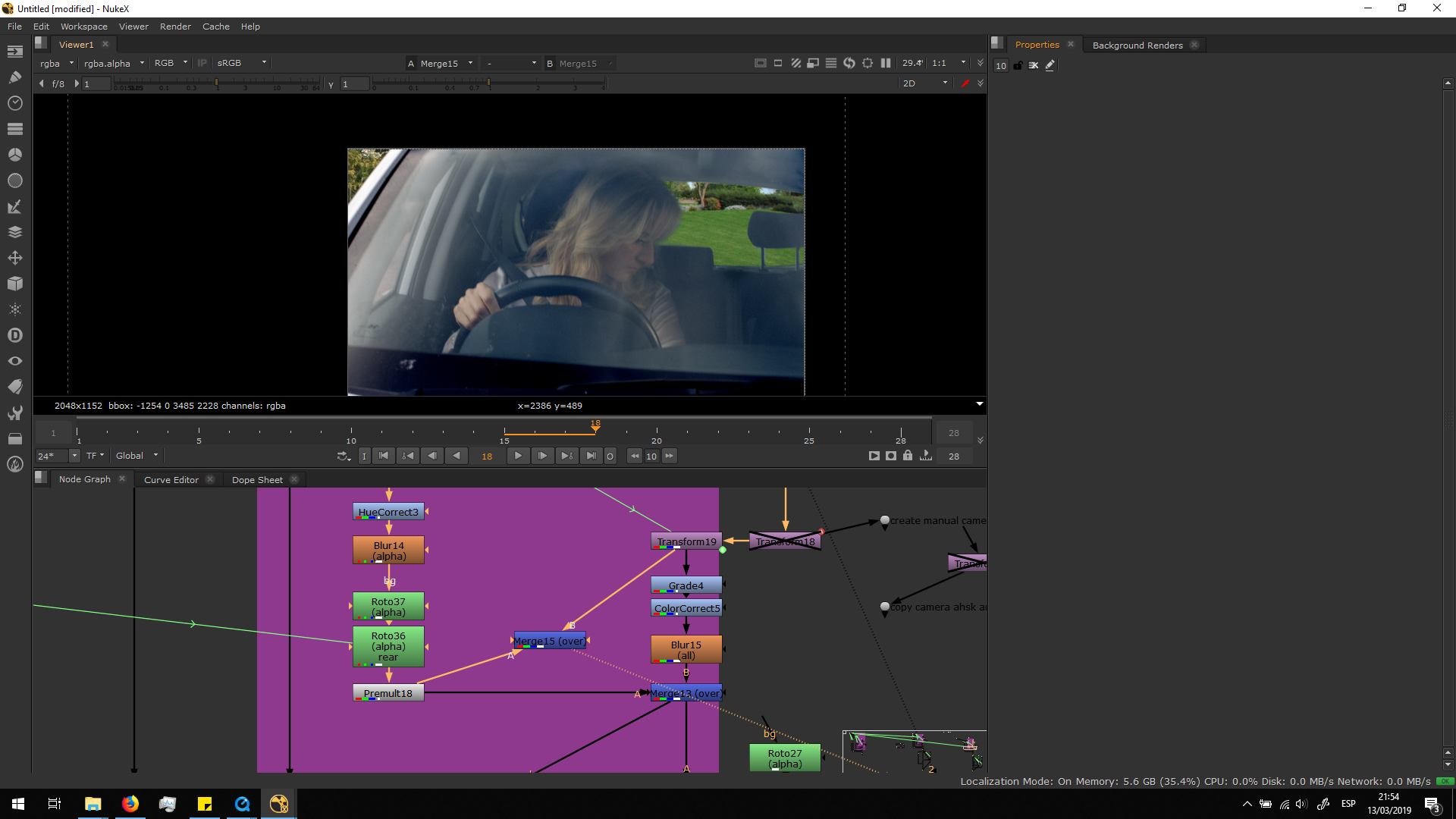Screen dimensions: 1456x819
Task: Select the Merge15 node in the node graph
Action: click(x=549, y=641)
